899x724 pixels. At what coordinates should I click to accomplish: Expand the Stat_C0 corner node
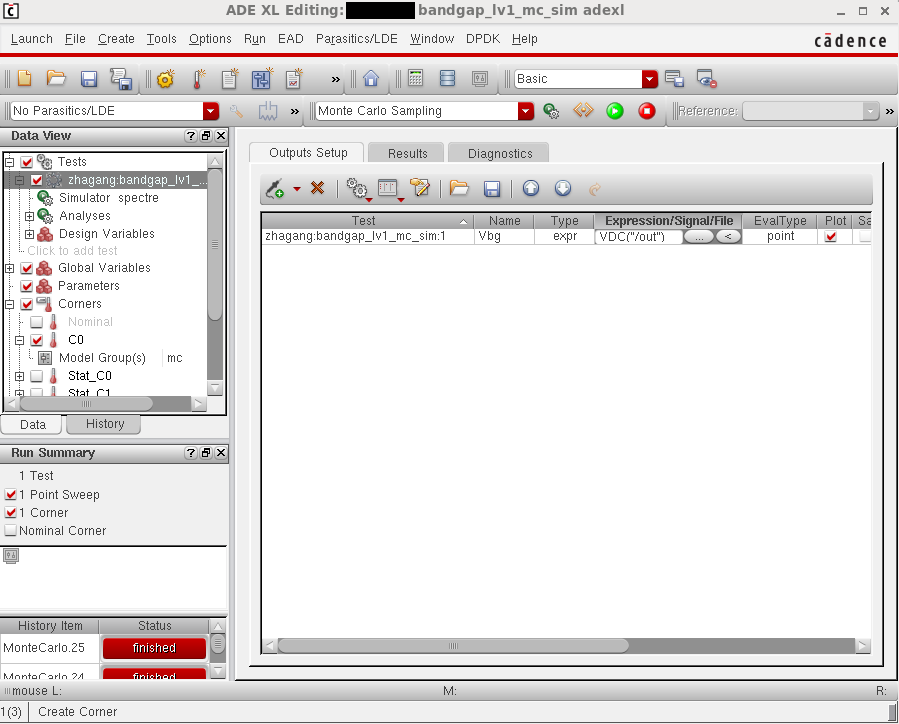pyautogui.click(x=19, y=376)
